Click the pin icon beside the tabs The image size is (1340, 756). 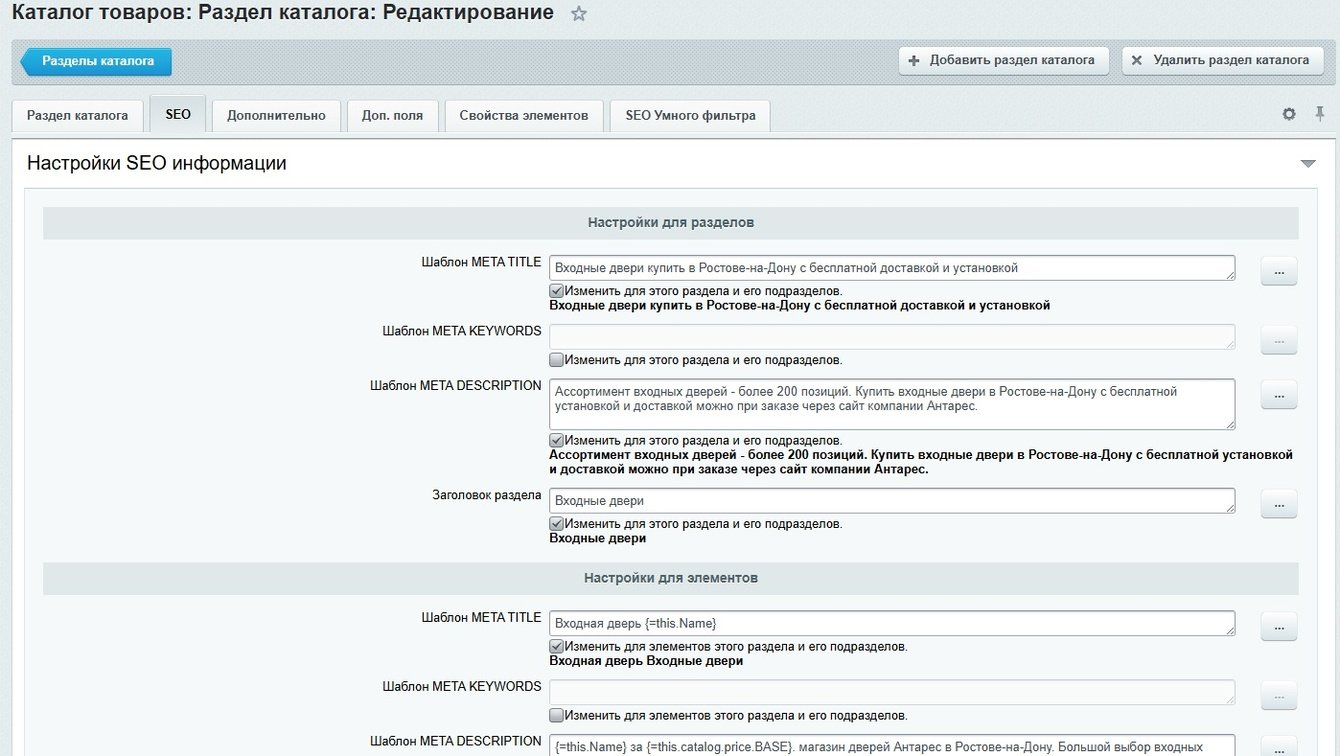(x=1319, y=114)
